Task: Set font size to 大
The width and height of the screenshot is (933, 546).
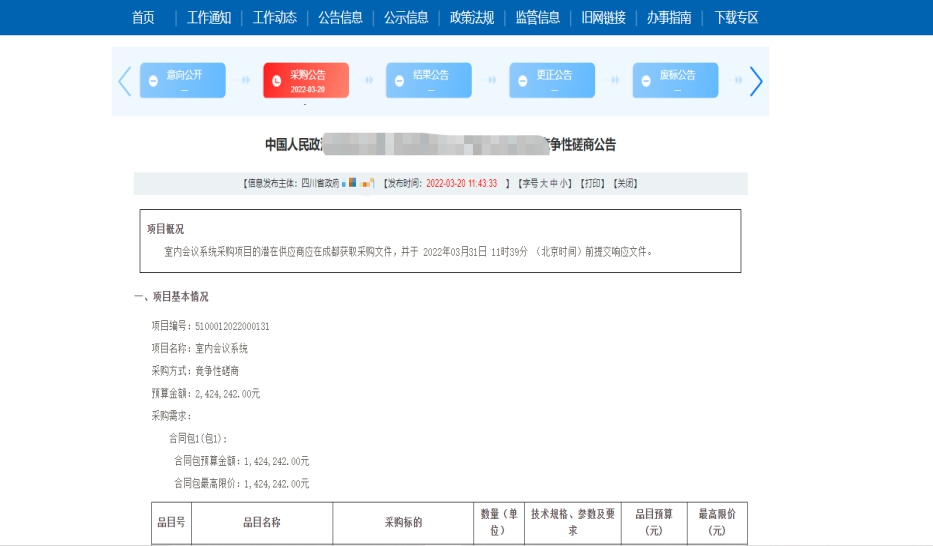Action: (544, 184)
